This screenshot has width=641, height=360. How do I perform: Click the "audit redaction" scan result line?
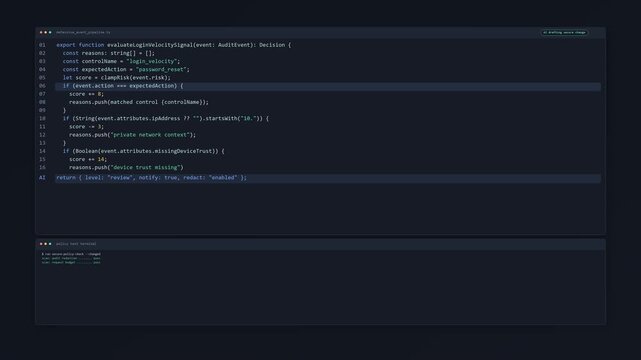[71, 258]
